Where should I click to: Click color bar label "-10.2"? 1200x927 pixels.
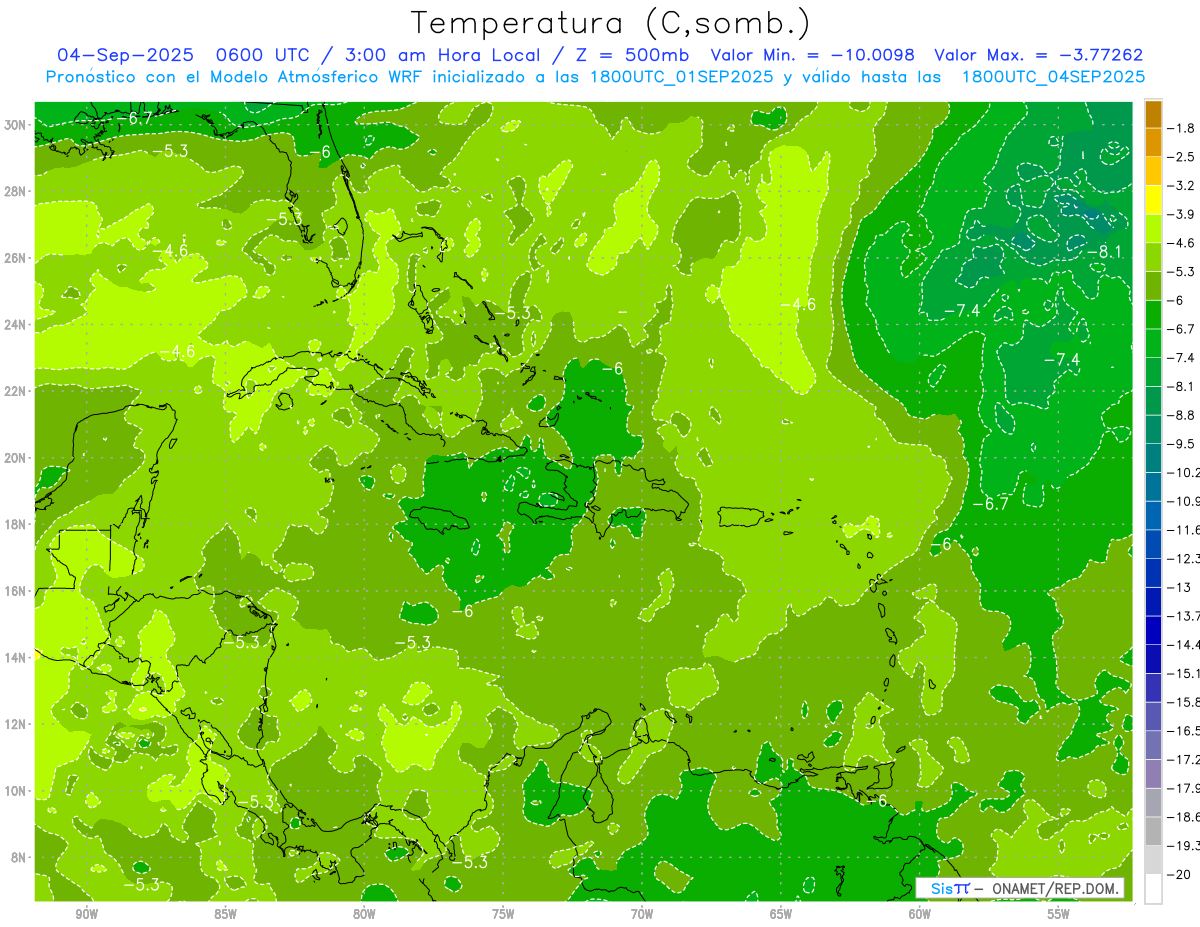pos(1184,473)
